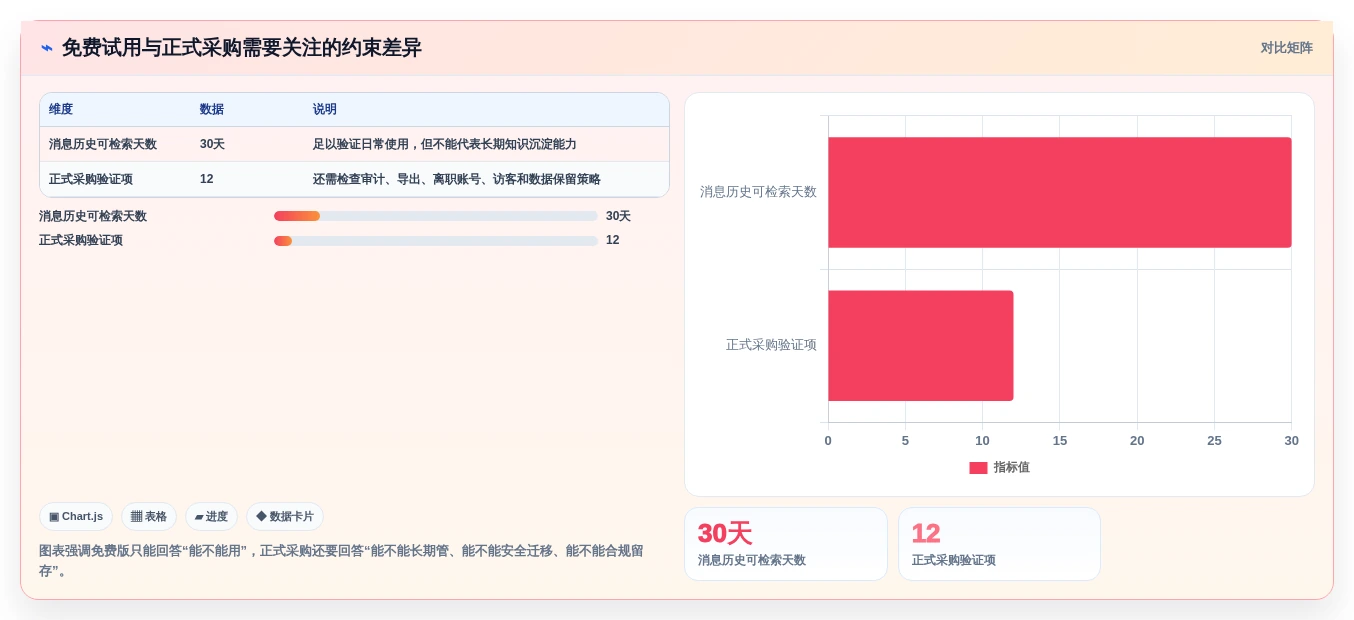Click the 对比矩阵 label
1354x620 pixels.
pos(1286,48)
